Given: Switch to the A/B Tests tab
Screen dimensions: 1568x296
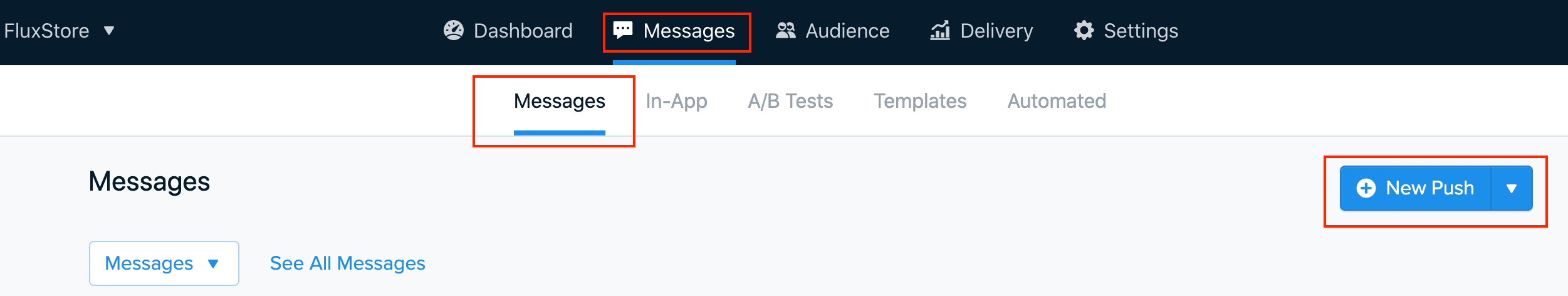Looking at the screenshot, I should click(790, 101).
